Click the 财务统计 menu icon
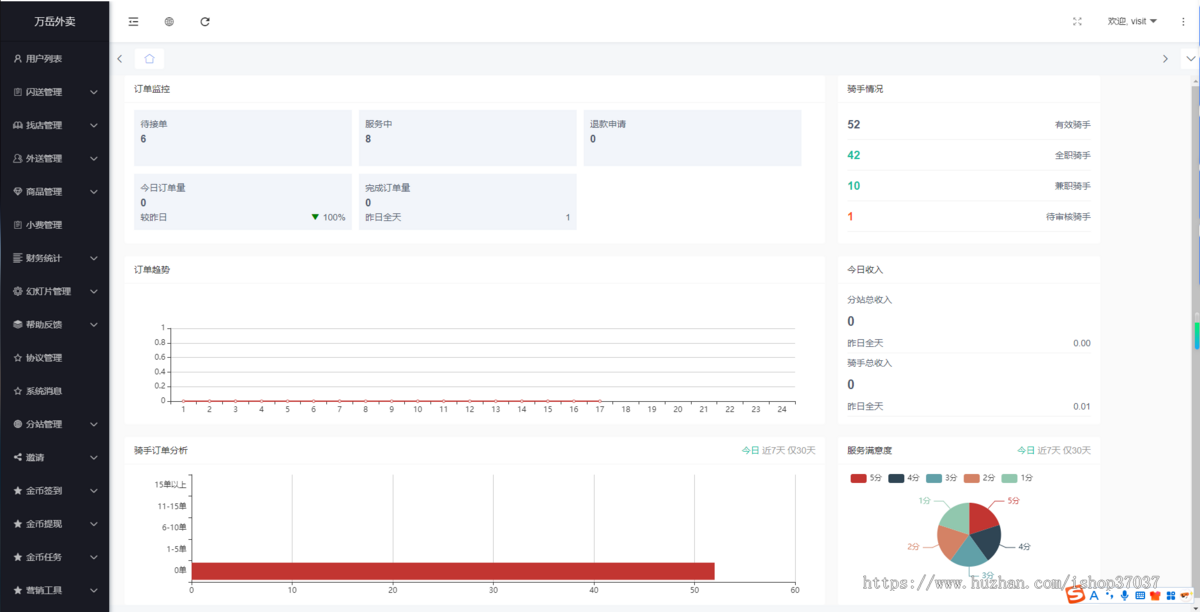The width and height of the screenshot is (1200, 612). click(x=18, y=258)
